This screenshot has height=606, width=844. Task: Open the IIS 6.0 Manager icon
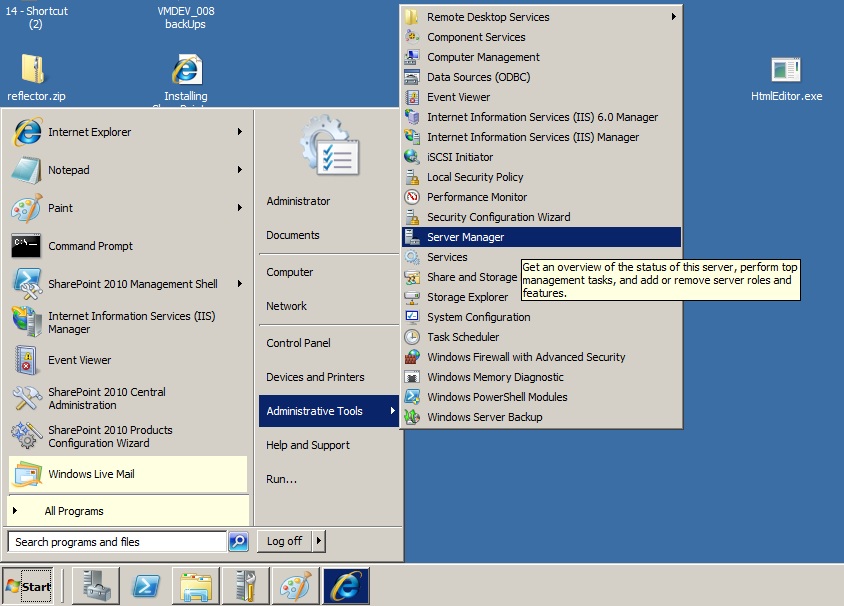coord(412,117)
